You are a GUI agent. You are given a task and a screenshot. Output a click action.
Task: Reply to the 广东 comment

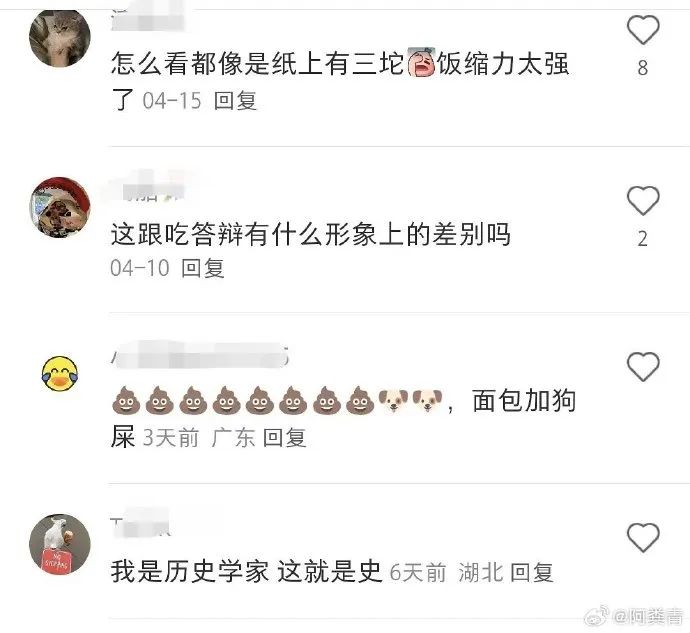tap(284, 438)
